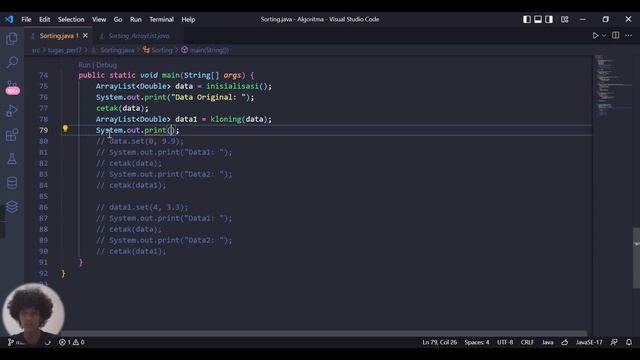Viewport: 640px width, 360px height.
Task: Open the Edit menu
Action: (x=44, y=19)
